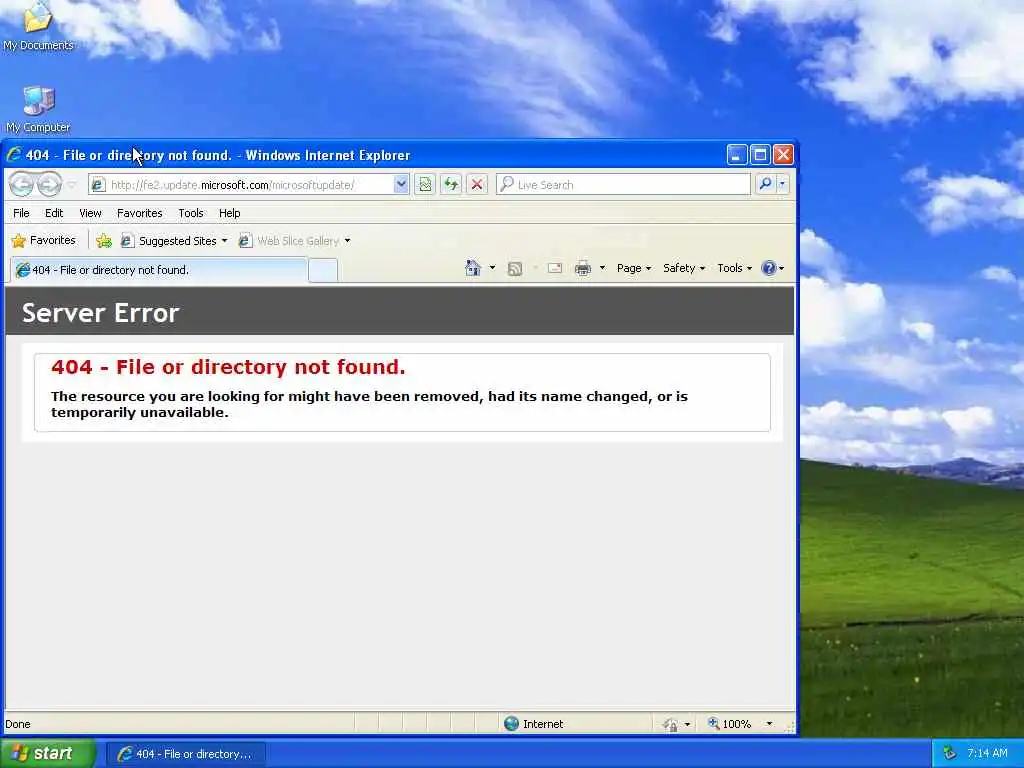Image resolution: width=1024 pixels, height=768 pixels.
Task: Click the Print icon
Action: pyautogui.click(x=583, y=268)
